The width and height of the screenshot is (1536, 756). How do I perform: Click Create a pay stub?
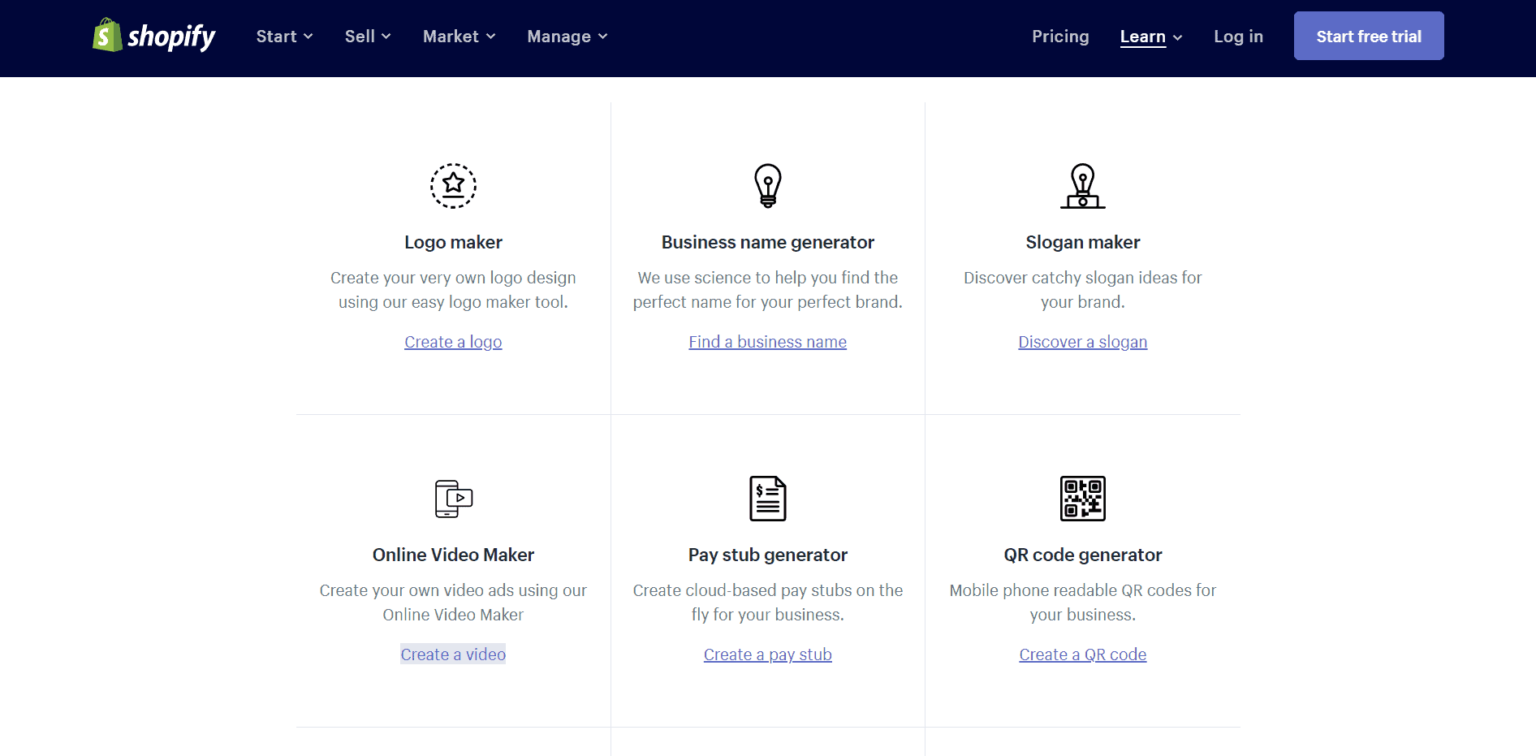(767, 654)
